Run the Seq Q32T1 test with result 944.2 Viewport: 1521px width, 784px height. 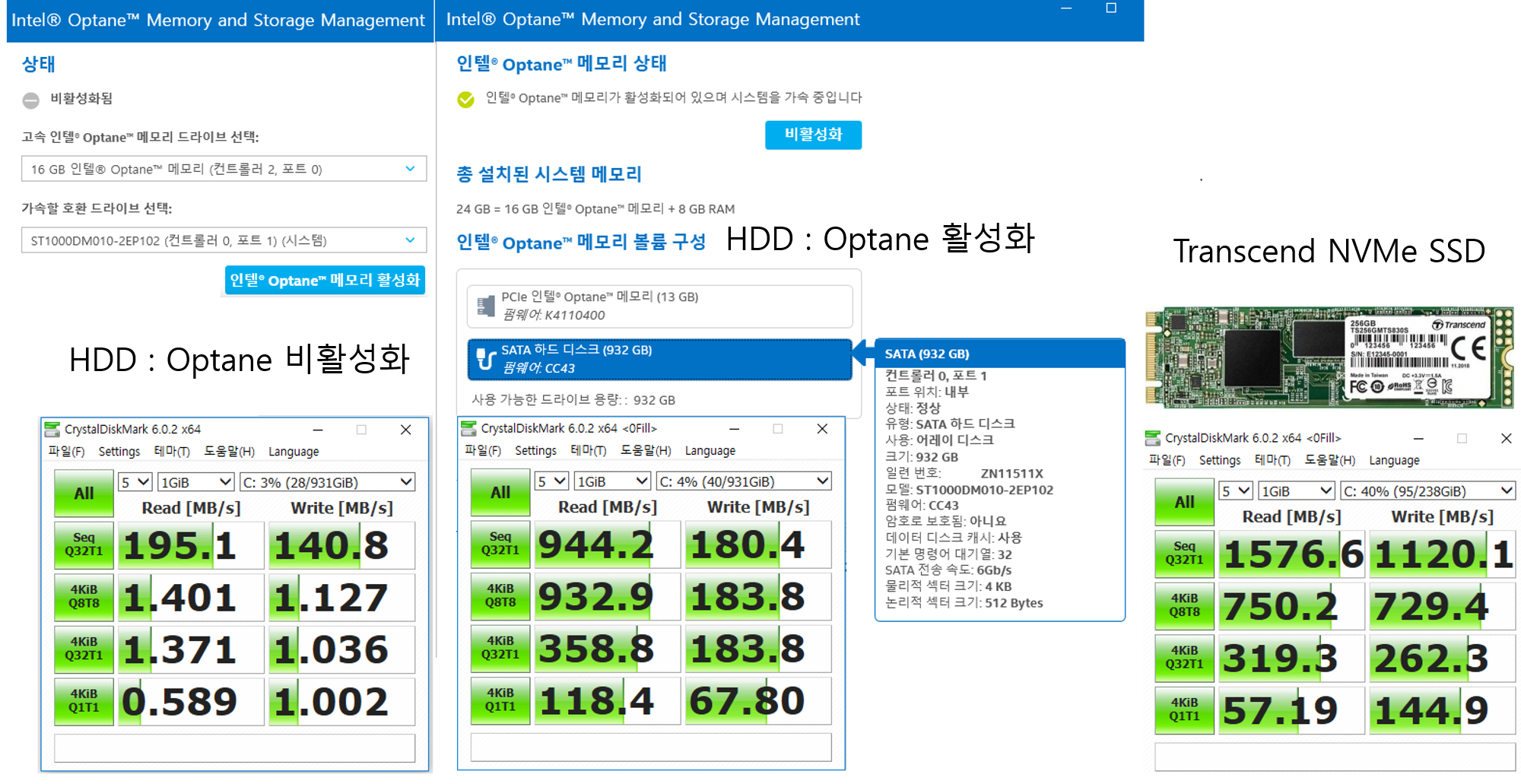tap(500, 544)
